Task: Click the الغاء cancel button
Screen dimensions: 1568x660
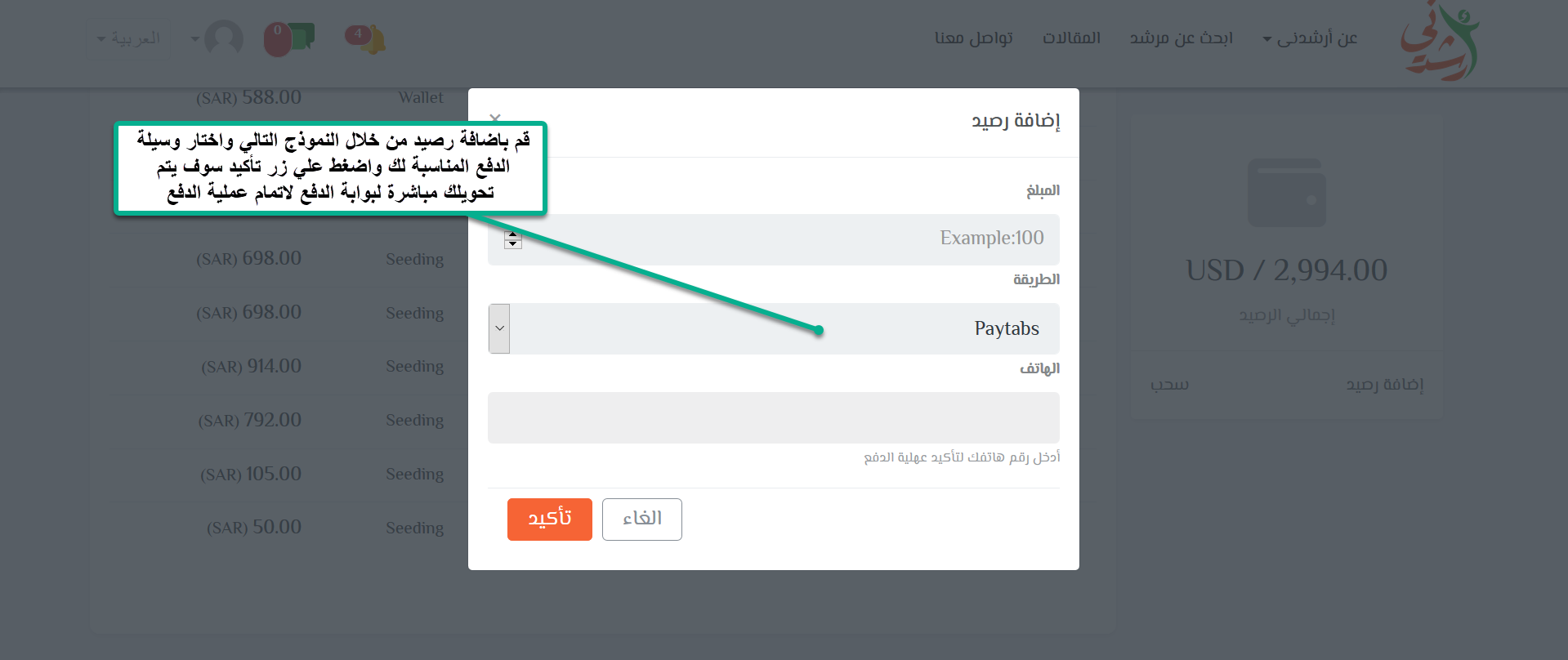Action: [641, 520]
